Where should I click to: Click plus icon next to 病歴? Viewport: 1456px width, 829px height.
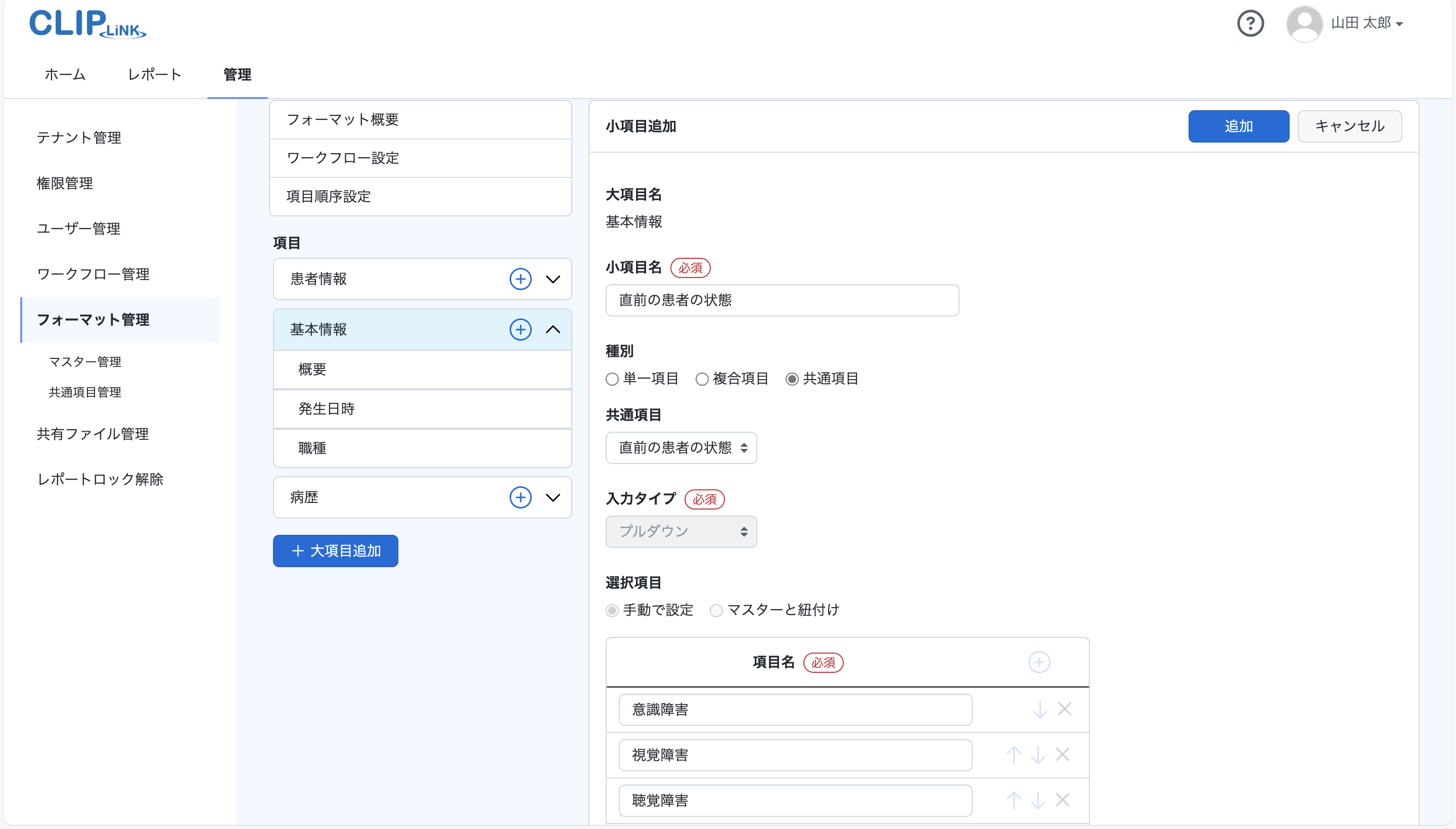tap(520, 497)
